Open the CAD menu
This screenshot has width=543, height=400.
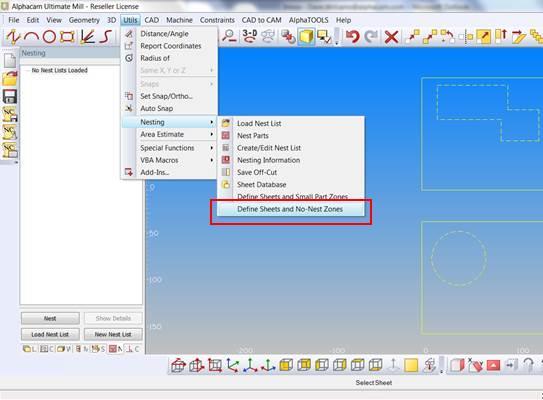coord(152,20)
